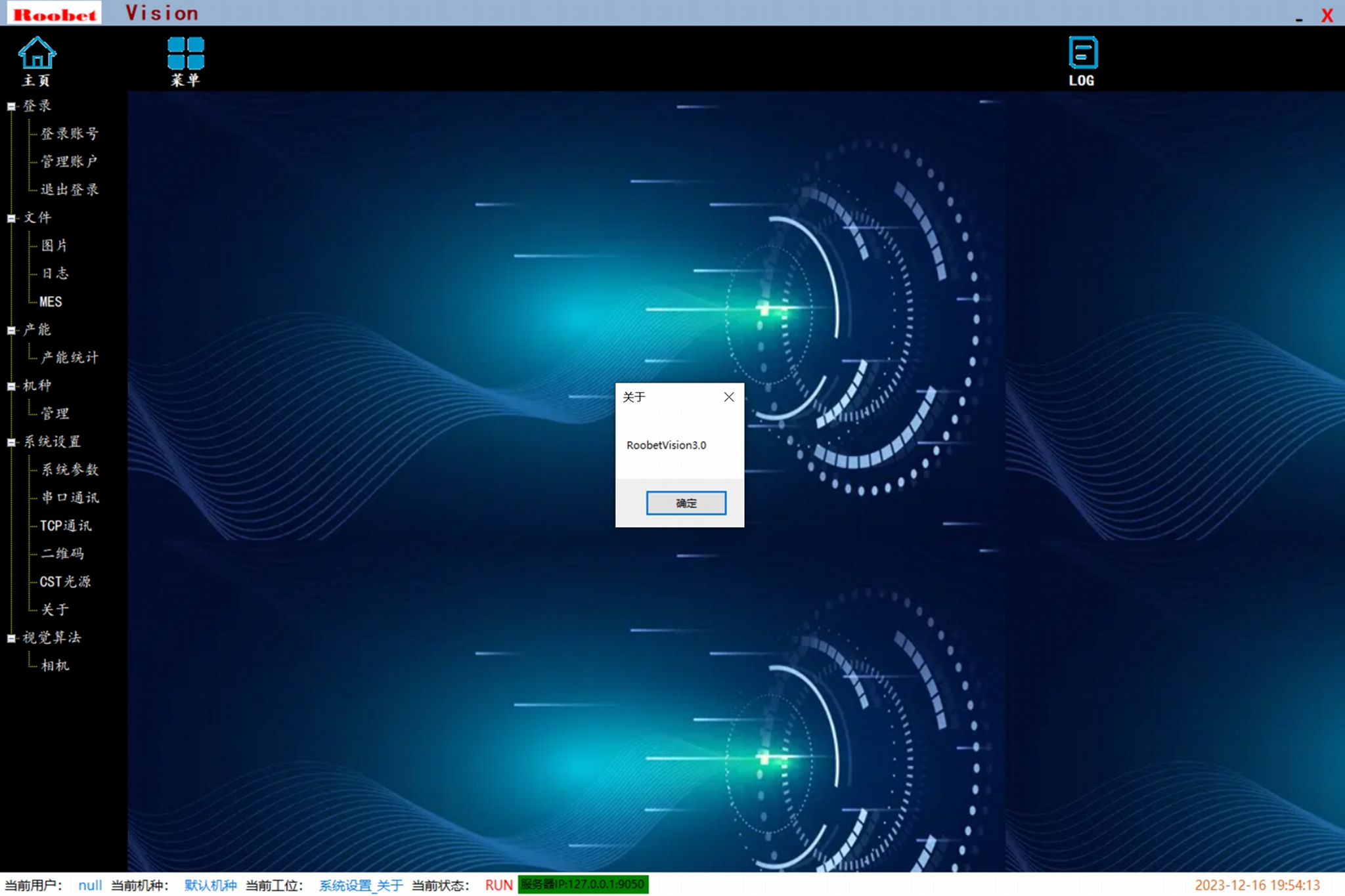Screen dimensions: 1345x896
Task: Open the 产能统计 statistics item
Action: [70, 358]
